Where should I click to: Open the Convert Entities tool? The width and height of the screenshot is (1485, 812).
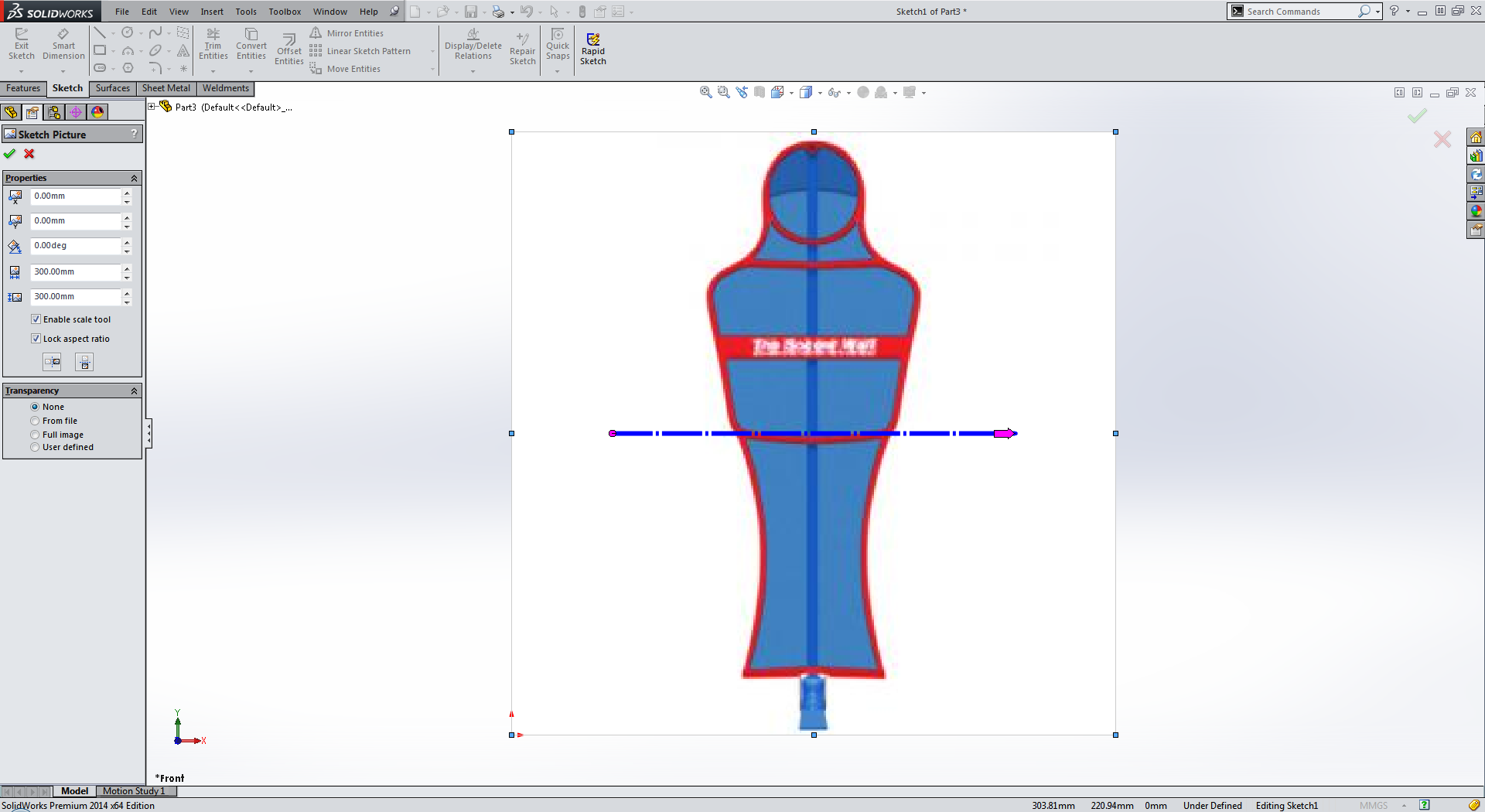(x=251, y=45)
